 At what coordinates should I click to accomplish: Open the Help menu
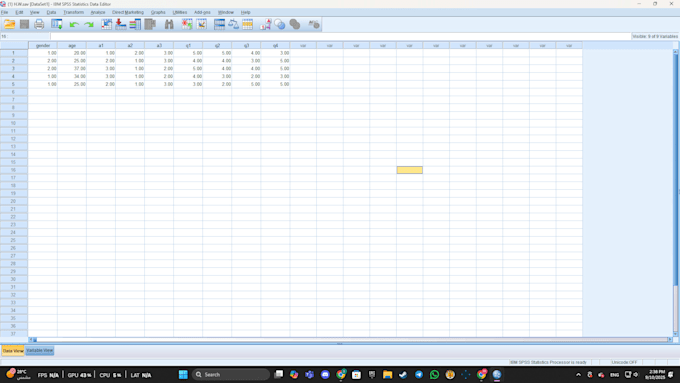click(245, 12)
